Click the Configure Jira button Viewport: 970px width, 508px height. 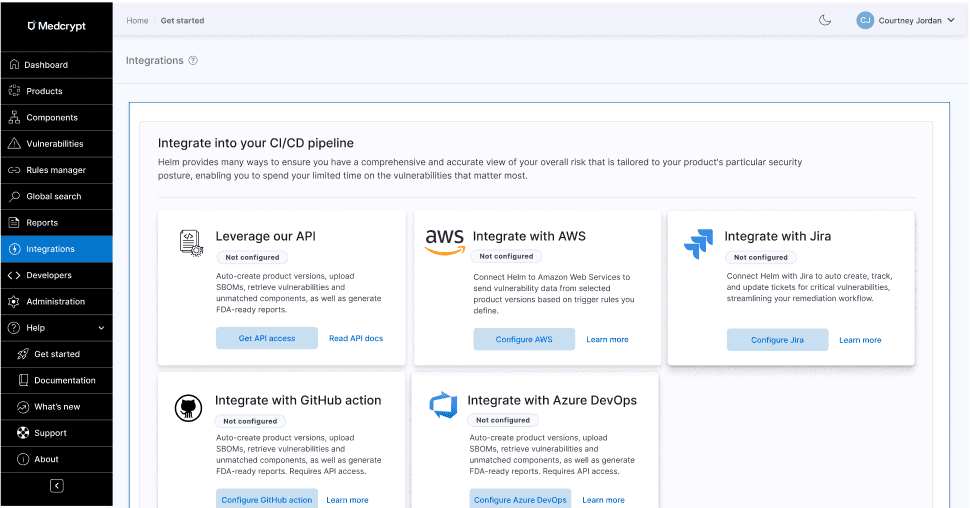tap(777, 340)
